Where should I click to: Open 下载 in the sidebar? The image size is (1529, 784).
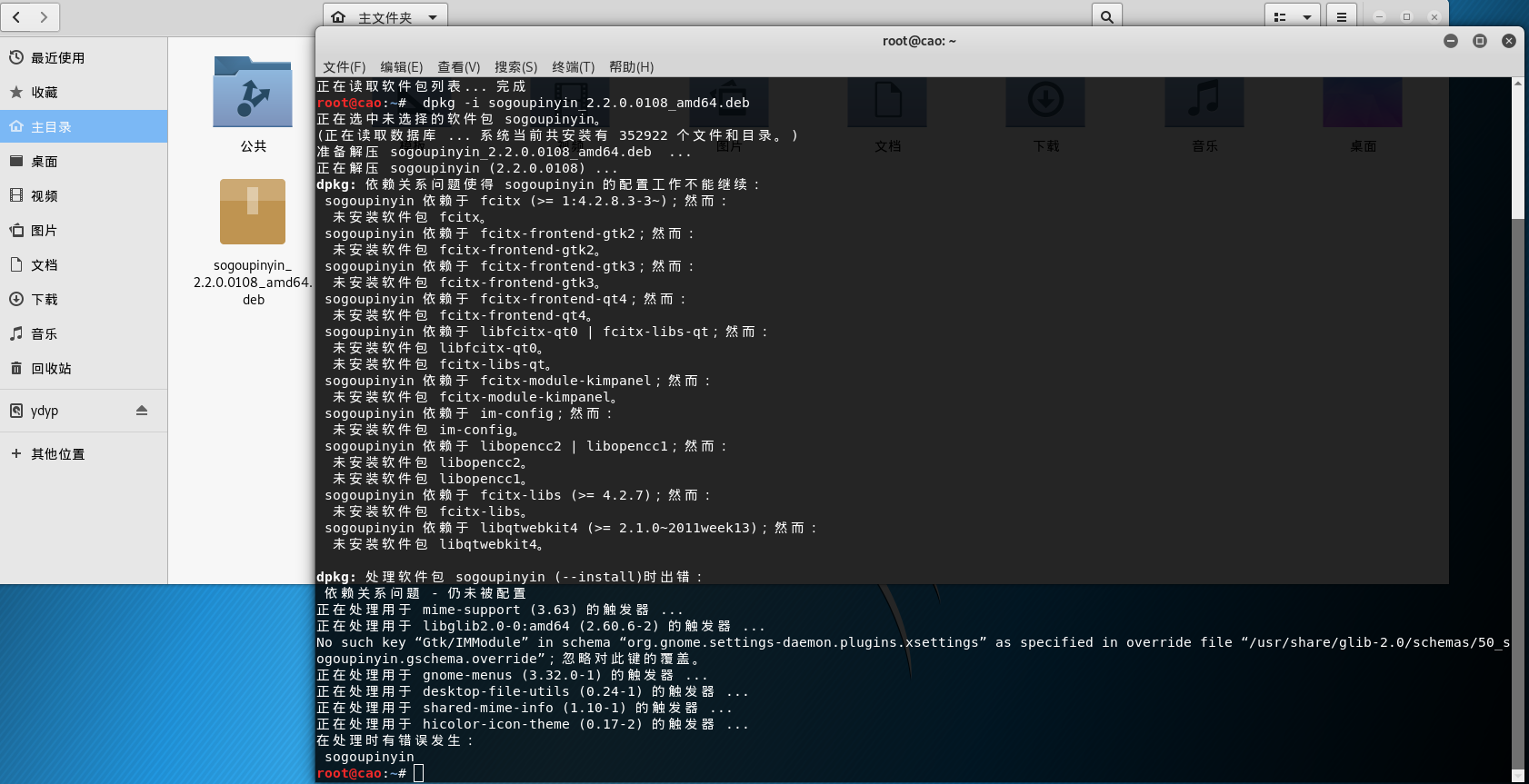pyautogui.click(x=84, y=300)
